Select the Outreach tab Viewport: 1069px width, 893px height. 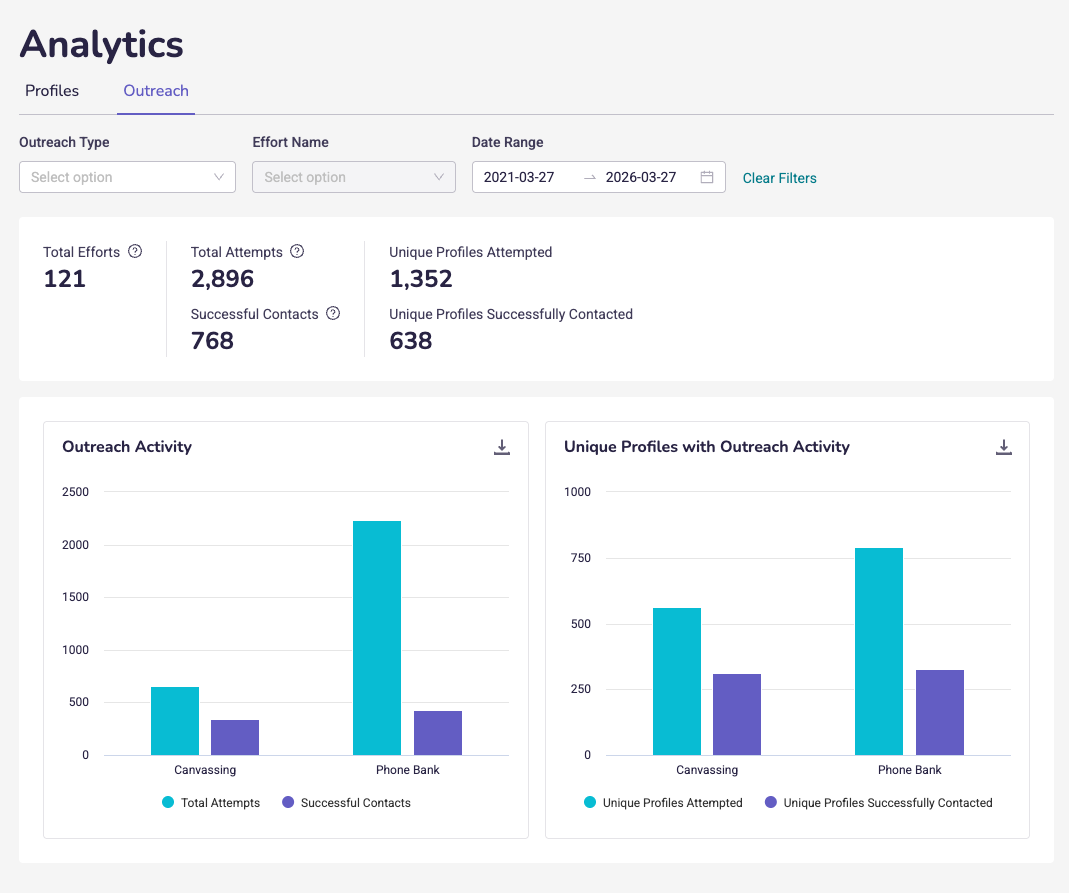pos(156,91)
